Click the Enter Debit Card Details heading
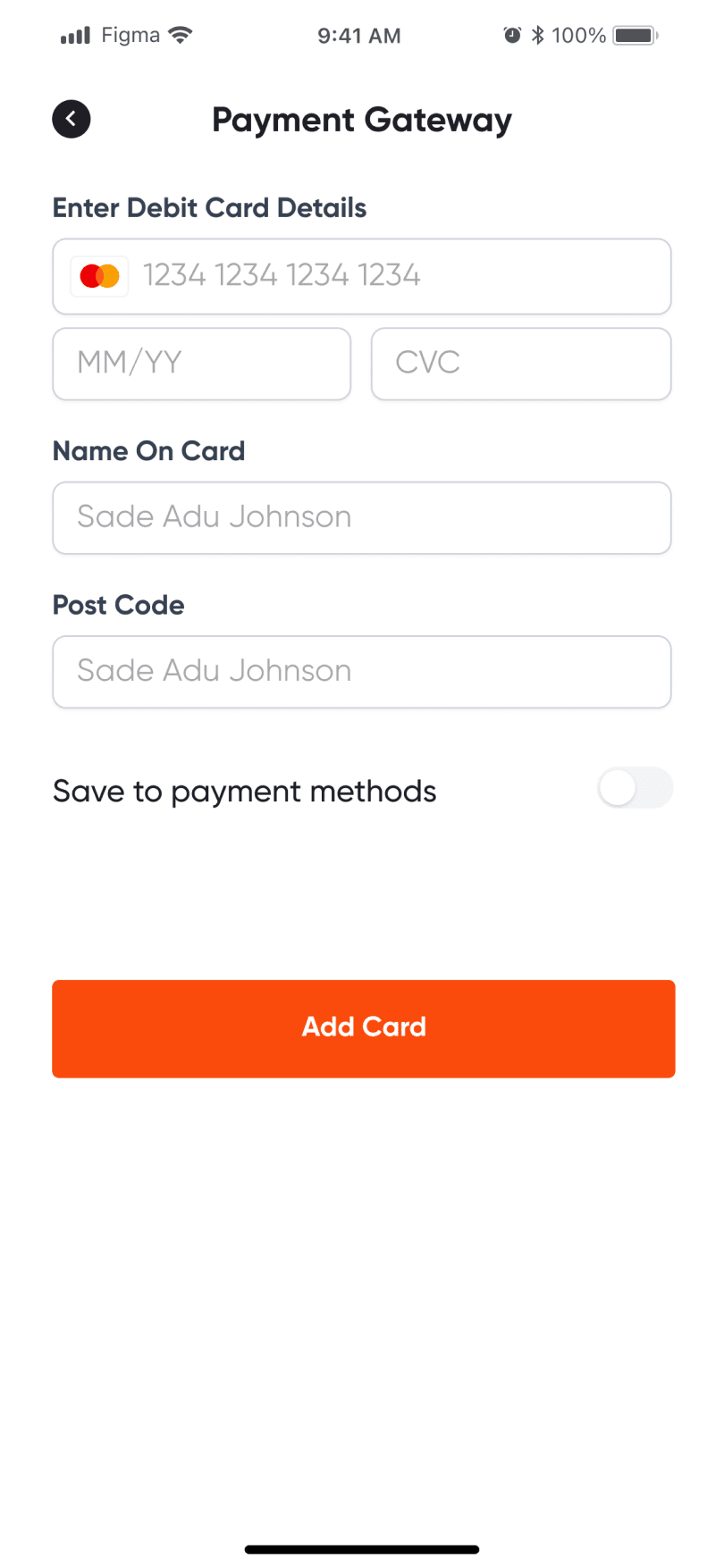Viewport: 724px width, 1568px height. coord(210,208)
